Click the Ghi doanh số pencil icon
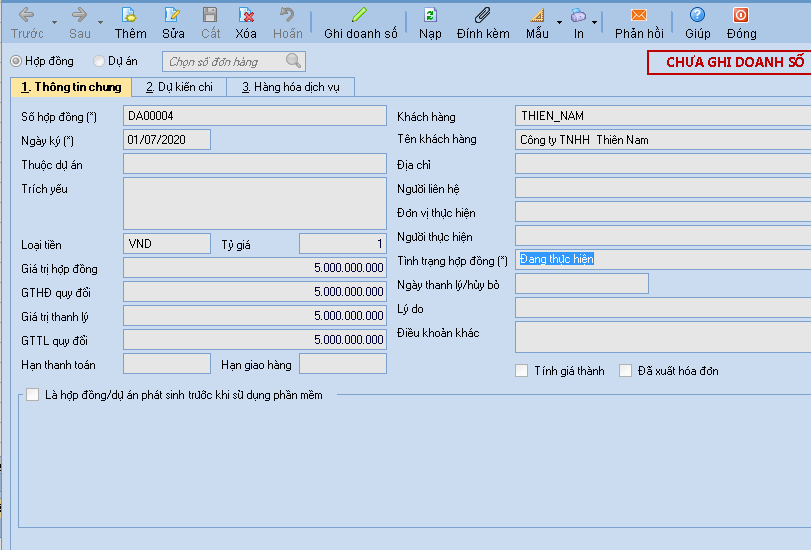Image resolution: width=811 pixels, height=550 pixels. pyautogui.click(x=360, y=16)
